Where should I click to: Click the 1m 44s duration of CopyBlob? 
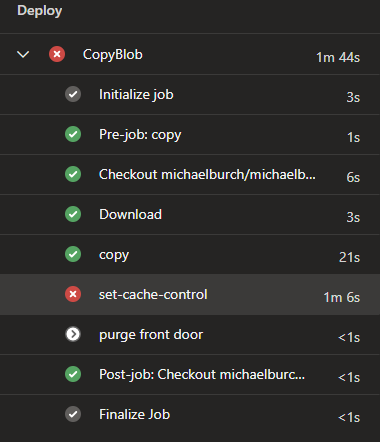coord(338,57)
